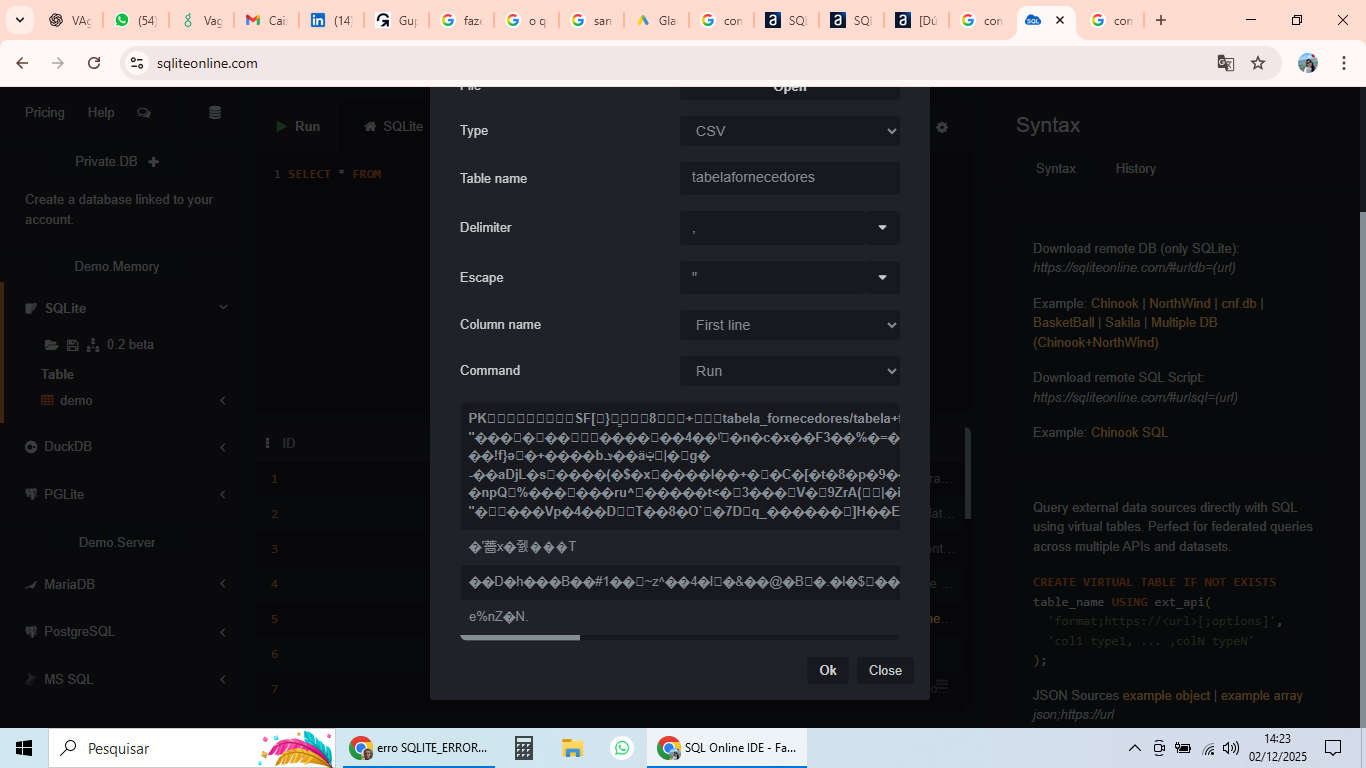1366x768 pixels.
Task: View site information icon in address bar
Action: 137,63
